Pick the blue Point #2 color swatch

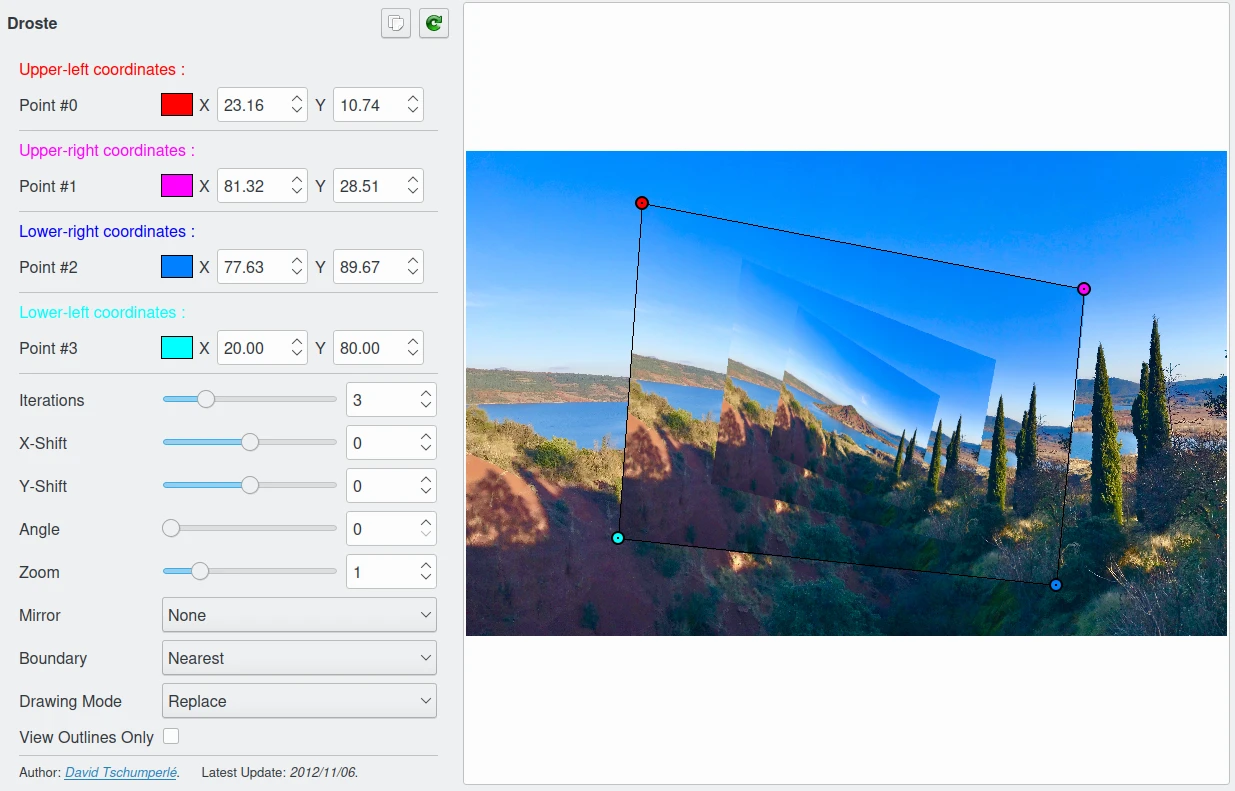pos(177,267)
